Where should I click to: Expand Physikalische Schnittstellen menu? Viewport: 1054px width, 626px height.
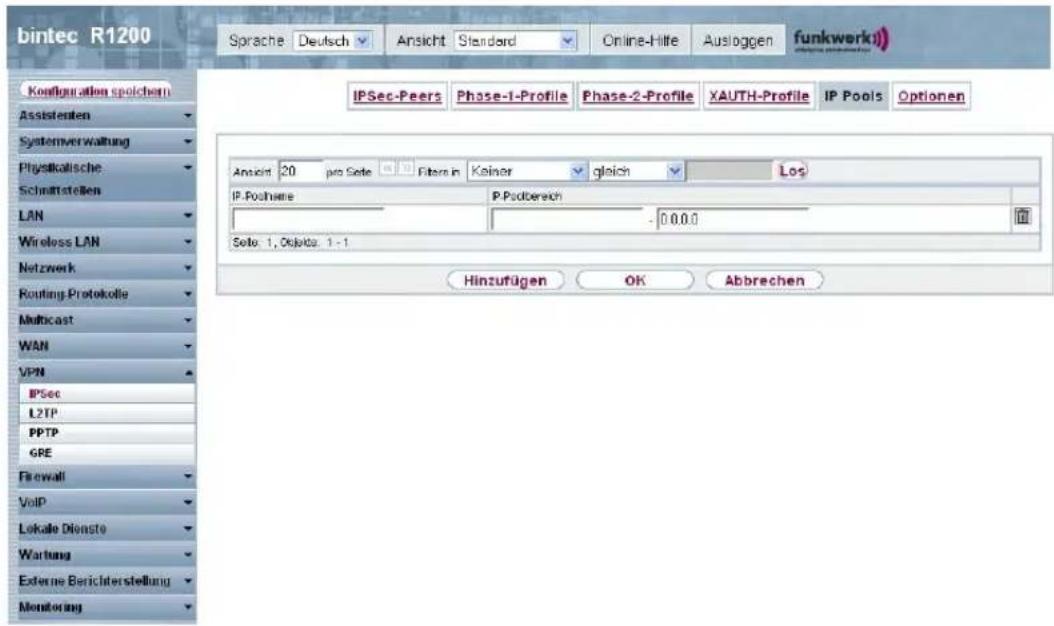pos(106,179)
